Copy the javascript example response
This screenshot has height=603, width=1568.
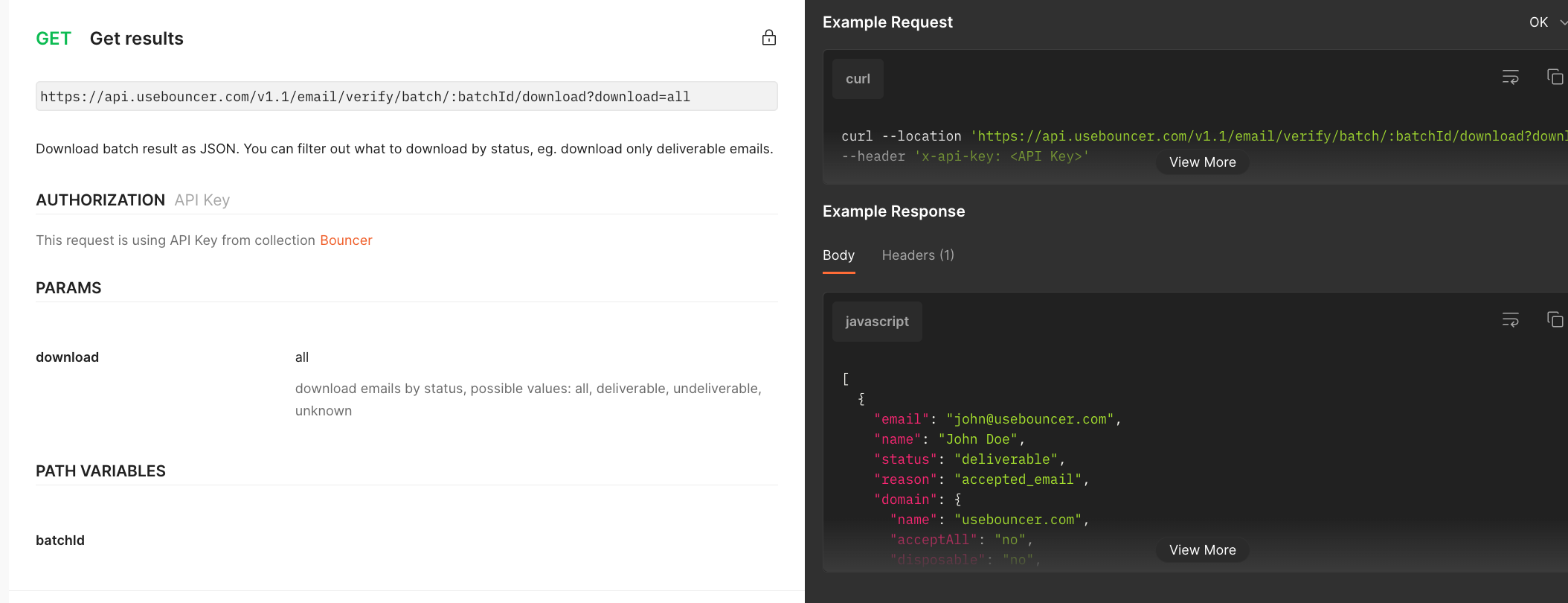pos(1555,320)
